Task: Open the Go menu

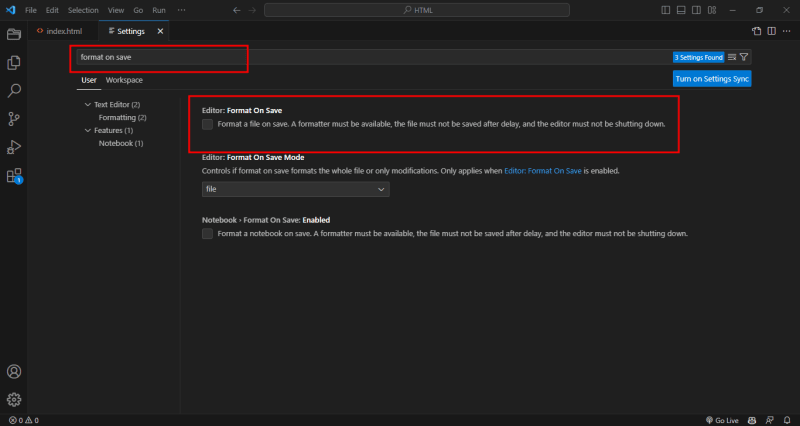Action: 138,10
